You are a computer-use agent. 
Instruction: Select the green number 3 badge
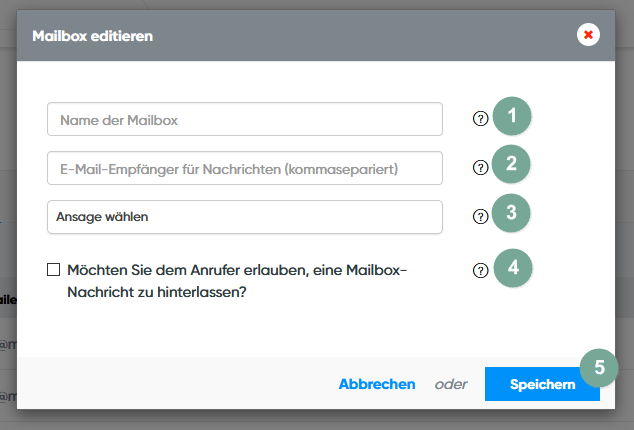point(512,213)
